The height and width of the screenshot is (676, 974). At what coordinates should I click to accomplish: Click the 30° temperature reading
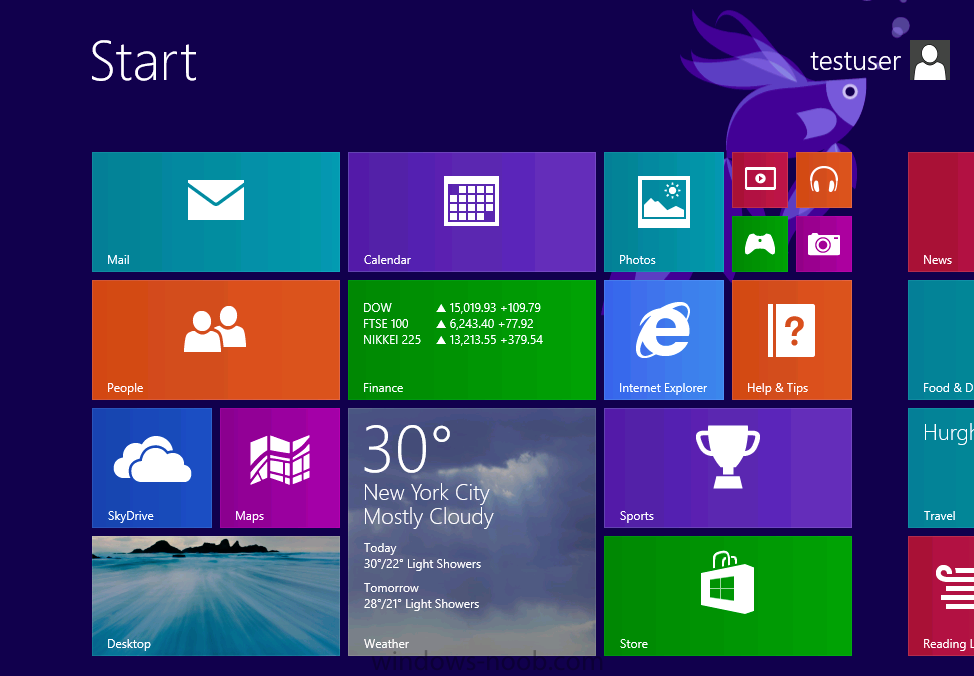click(407, 449)
